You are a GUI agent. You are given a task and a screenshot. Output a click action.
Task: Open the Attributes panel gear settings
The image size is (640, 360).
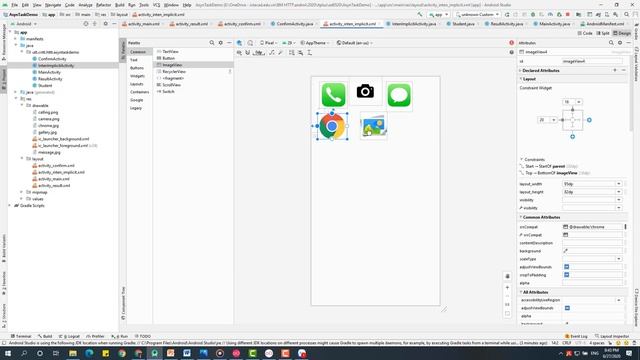coord(620,42)
